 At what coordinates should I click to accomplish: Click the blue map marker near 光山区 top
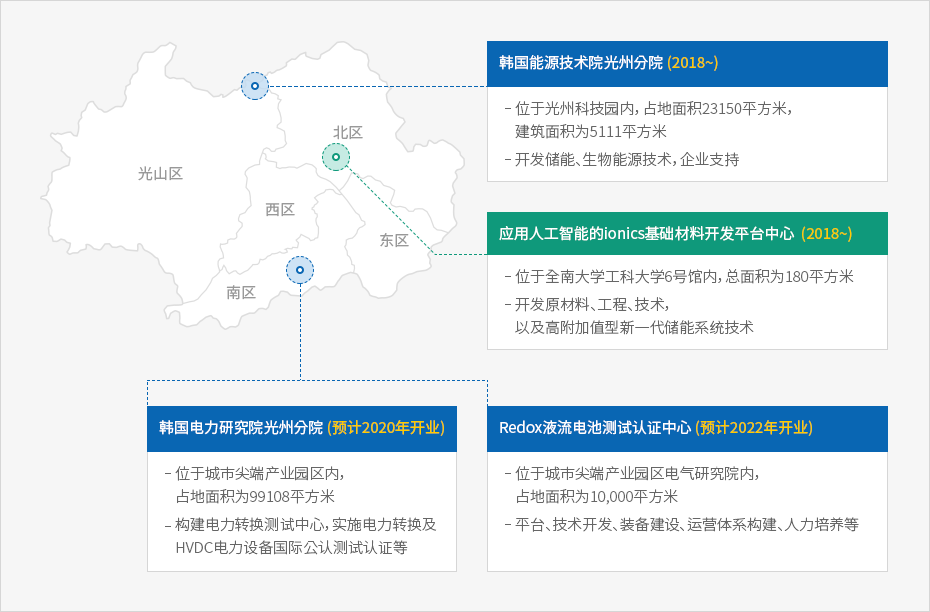click(255, 86)
